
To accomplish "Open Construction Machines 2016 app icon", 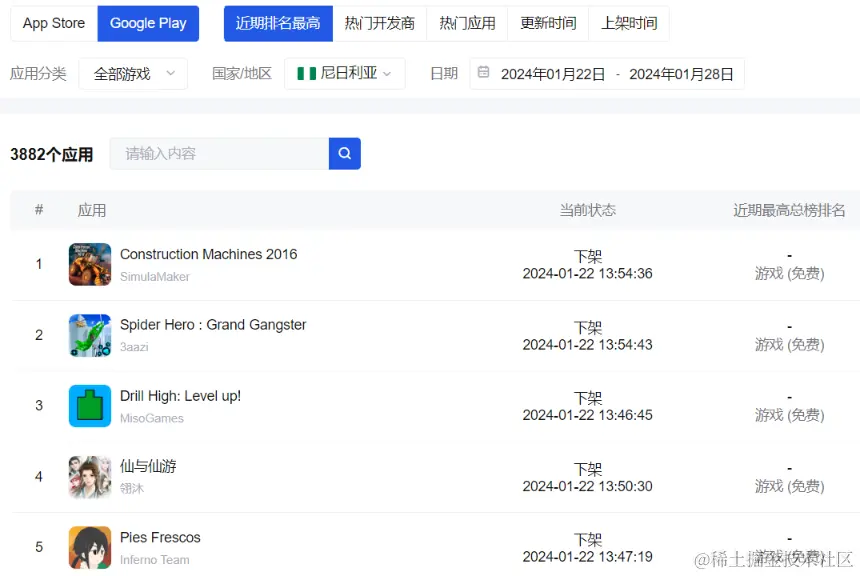I will click(90, 264).
